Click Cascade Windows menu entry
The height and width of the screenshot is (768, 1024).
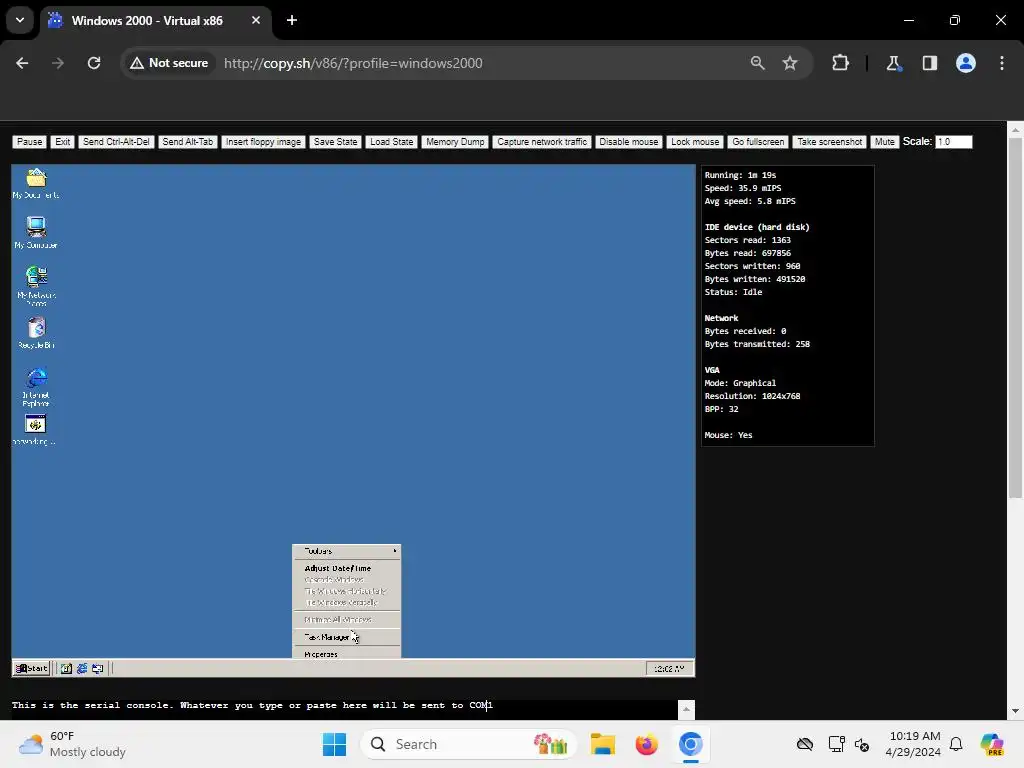(347, 580)
